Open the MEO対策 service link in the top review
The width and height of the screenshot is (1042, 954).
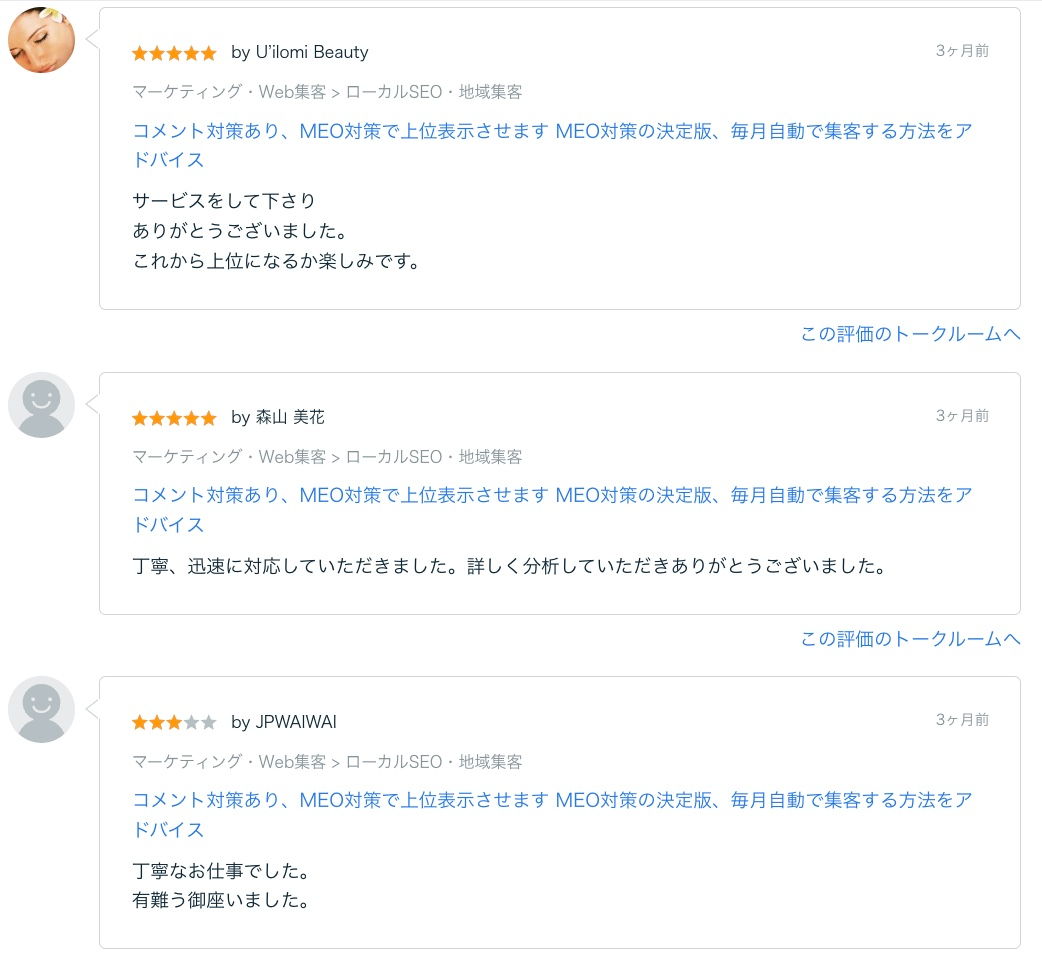550,131
